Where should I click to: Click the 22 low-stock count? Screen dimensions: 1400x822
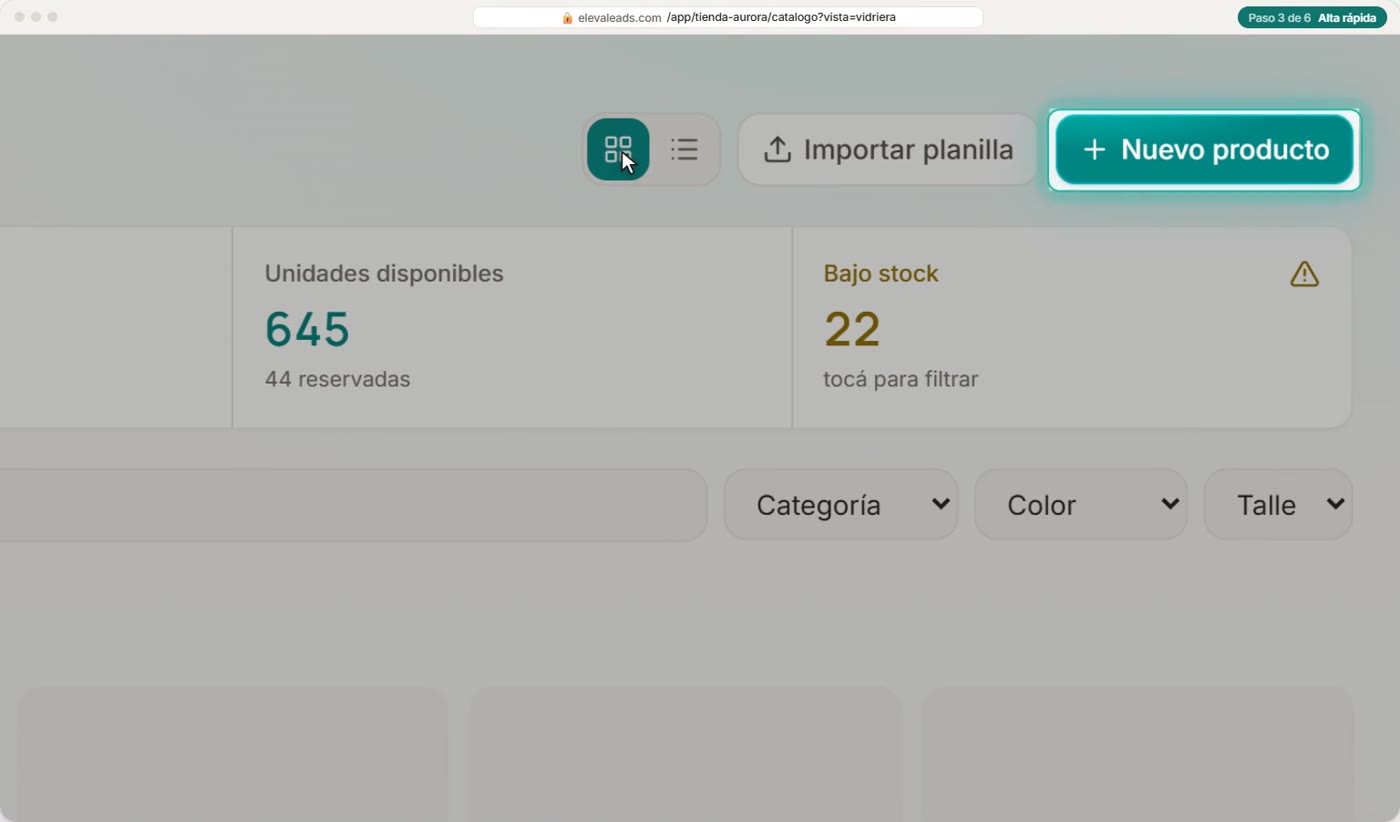852,329
